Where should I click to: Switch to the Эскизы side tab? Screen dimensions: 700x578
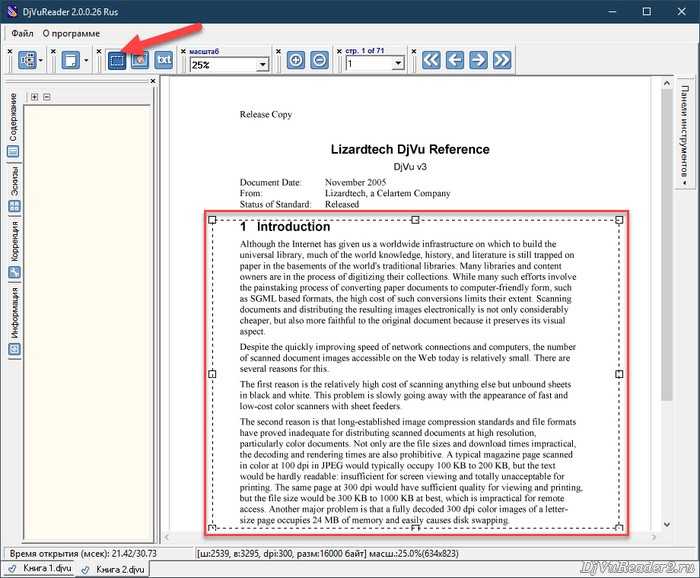13,189
